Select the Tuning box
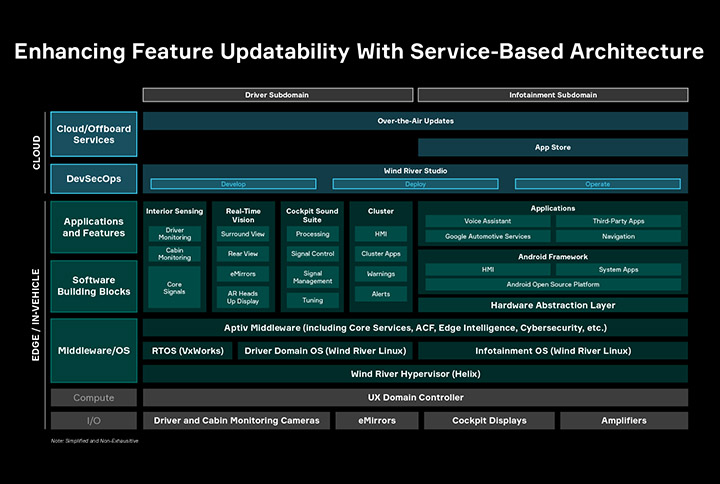 tap(313, 300)
